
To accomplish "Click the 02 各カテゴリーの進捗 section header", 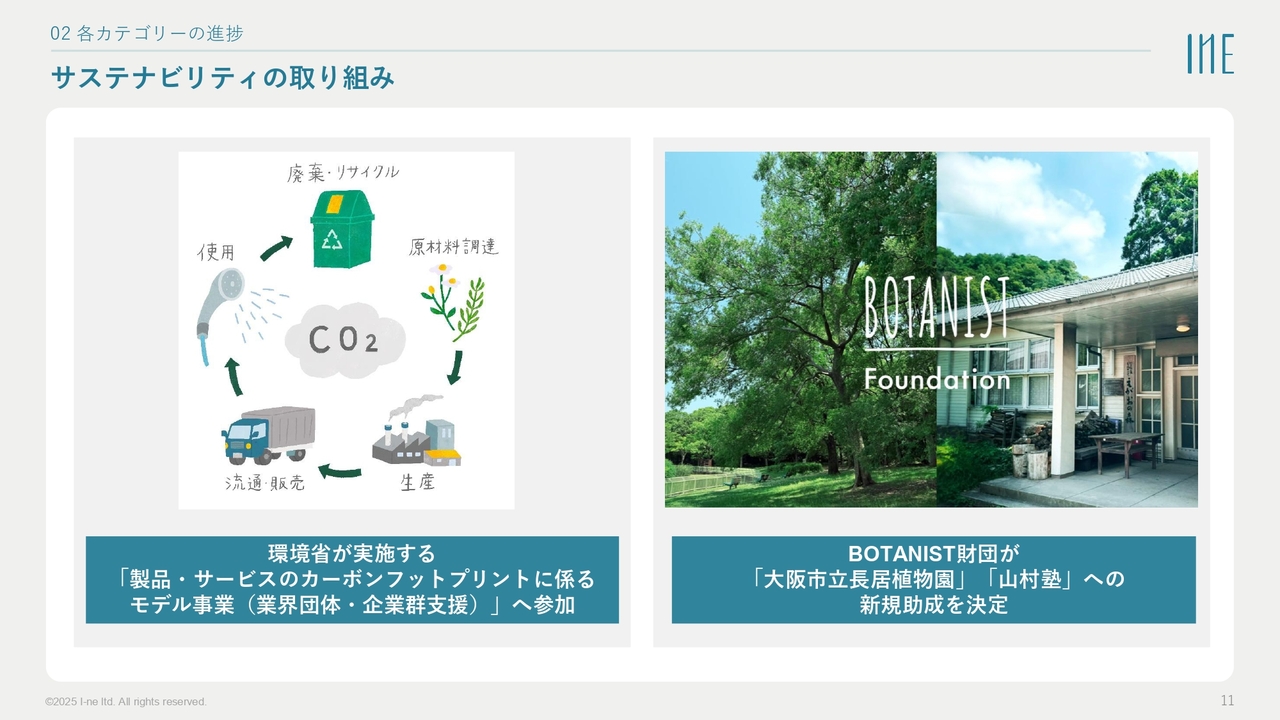I will [147, 33].
